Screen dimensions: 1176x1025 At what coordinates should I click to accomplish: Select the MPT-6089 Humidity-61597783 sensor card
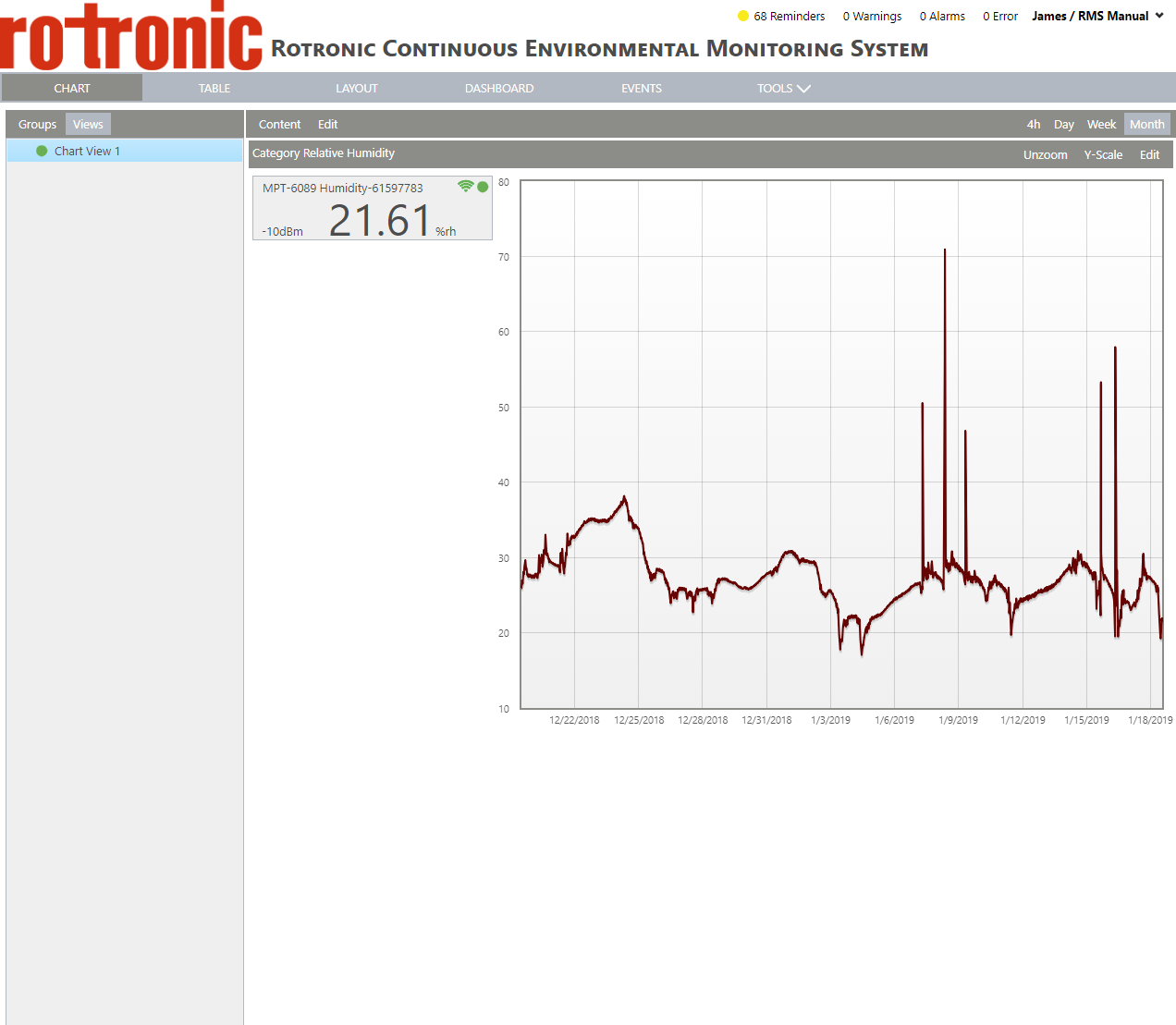click(373, 208)
